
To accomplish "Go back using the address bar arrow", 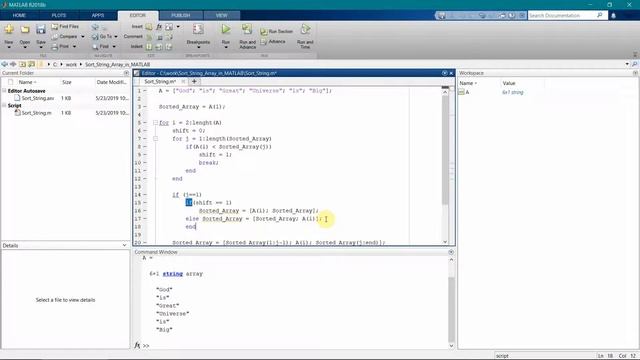I will [4, 64].
